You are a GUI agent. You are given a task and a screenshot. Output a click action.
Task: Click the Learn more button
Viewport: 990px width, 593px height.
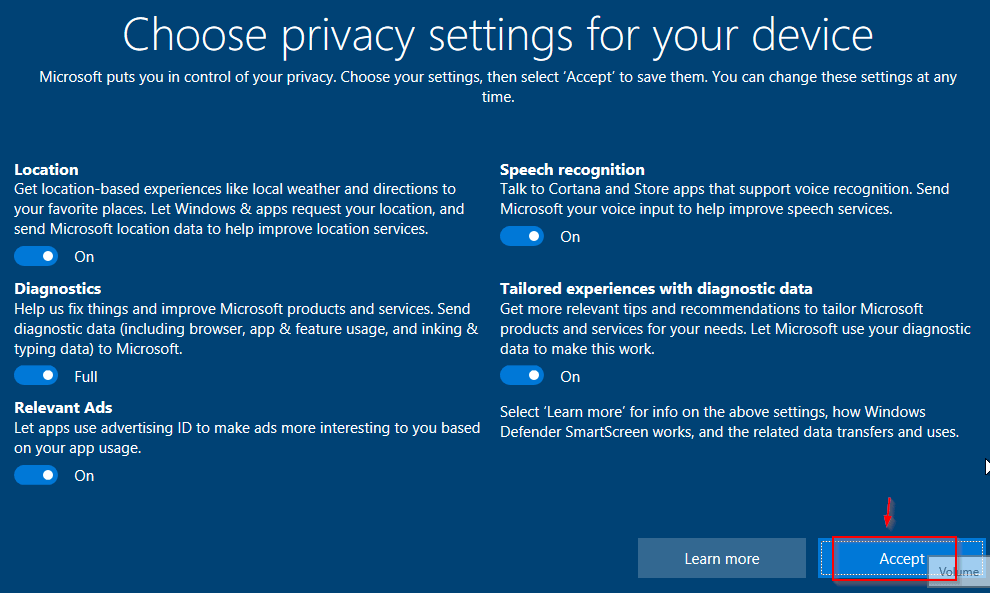click(x=722, y=558)
